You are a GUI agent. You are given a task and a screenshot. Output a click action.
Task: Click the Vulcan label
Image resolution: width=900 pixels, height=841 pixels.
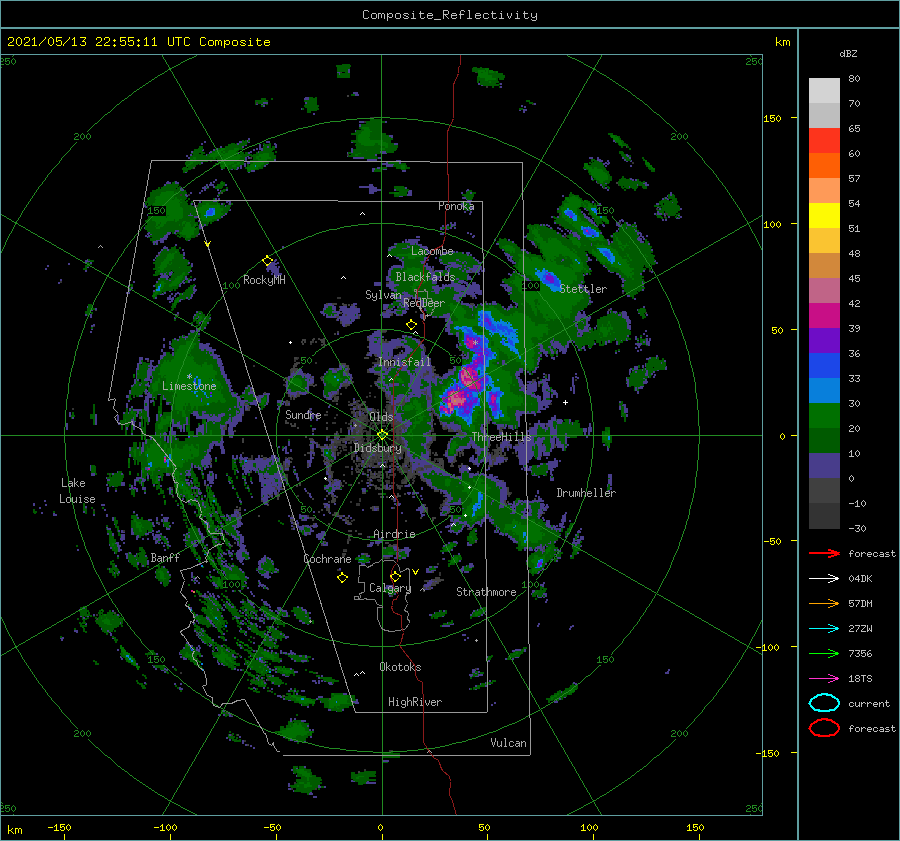pos(508,743)
